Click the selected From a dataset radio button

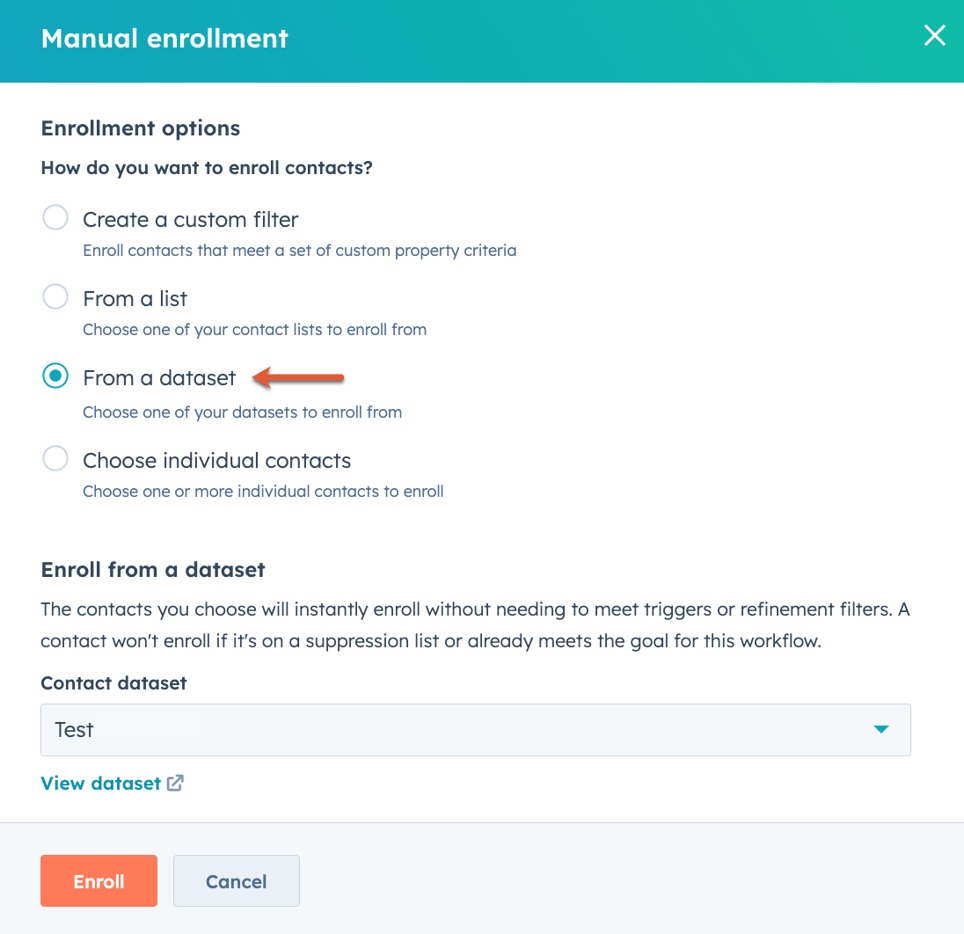click(x=55, y=376)
